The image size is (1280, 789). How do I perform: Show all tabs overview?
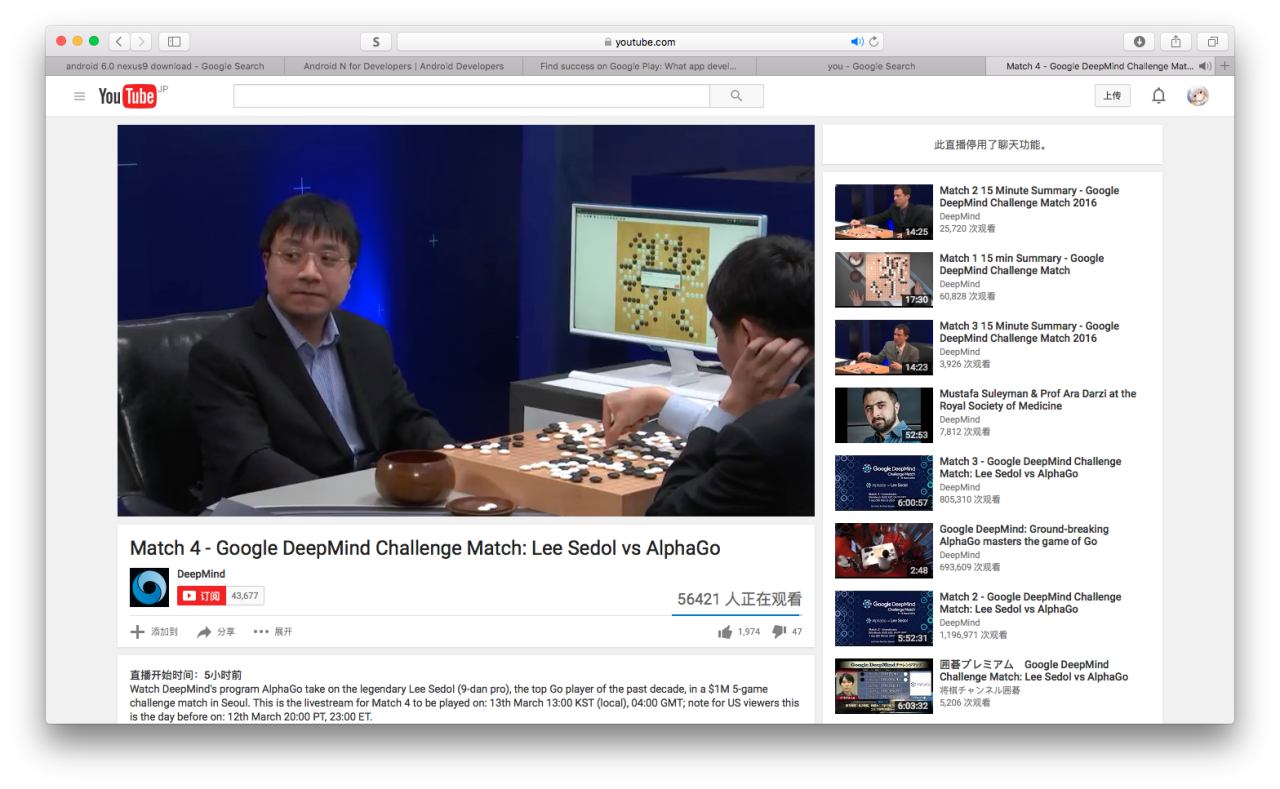1212,41
